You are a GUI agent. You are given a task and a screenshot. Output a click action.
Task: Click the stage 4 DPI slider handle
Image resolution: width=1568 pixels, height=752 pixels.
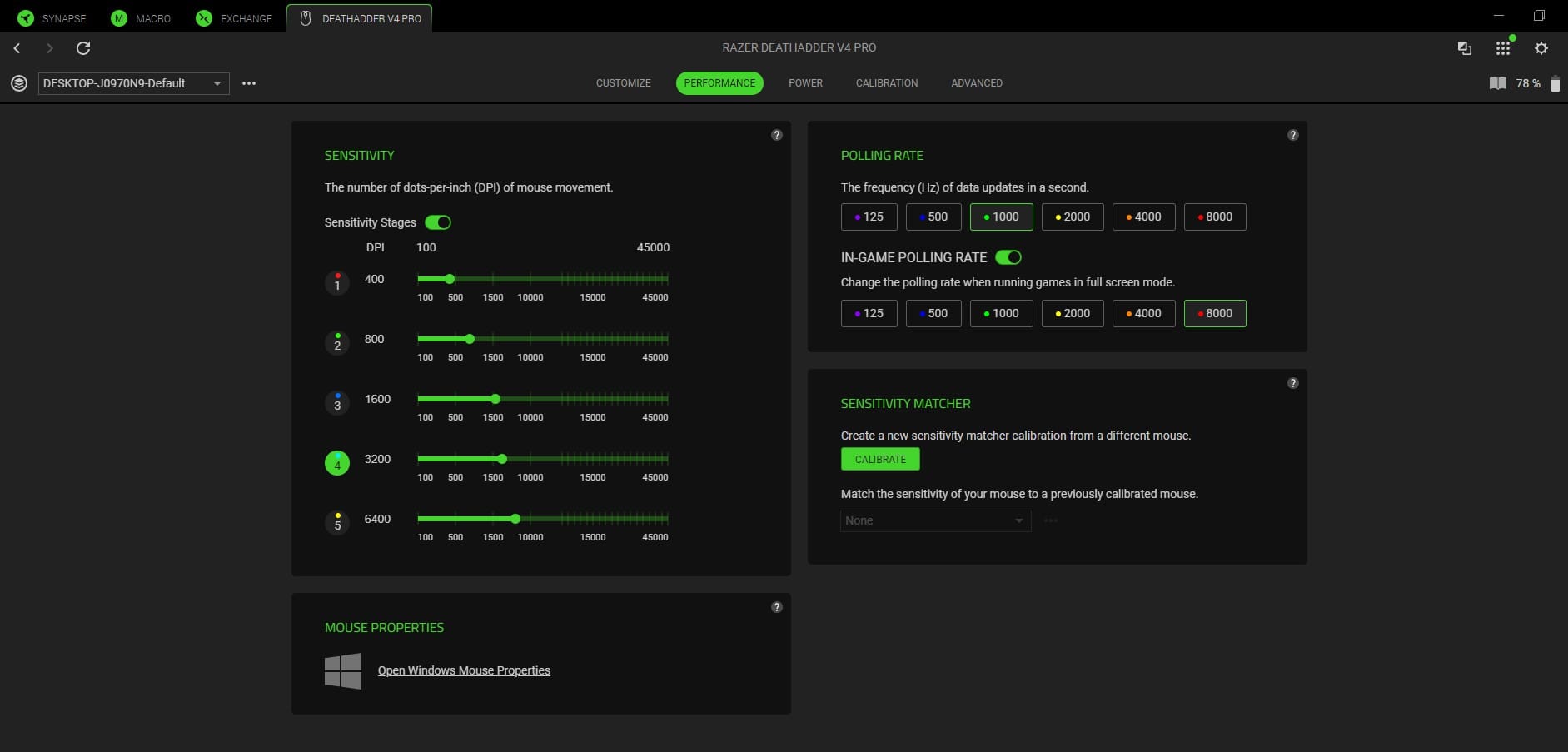click(x=502, y=459)
